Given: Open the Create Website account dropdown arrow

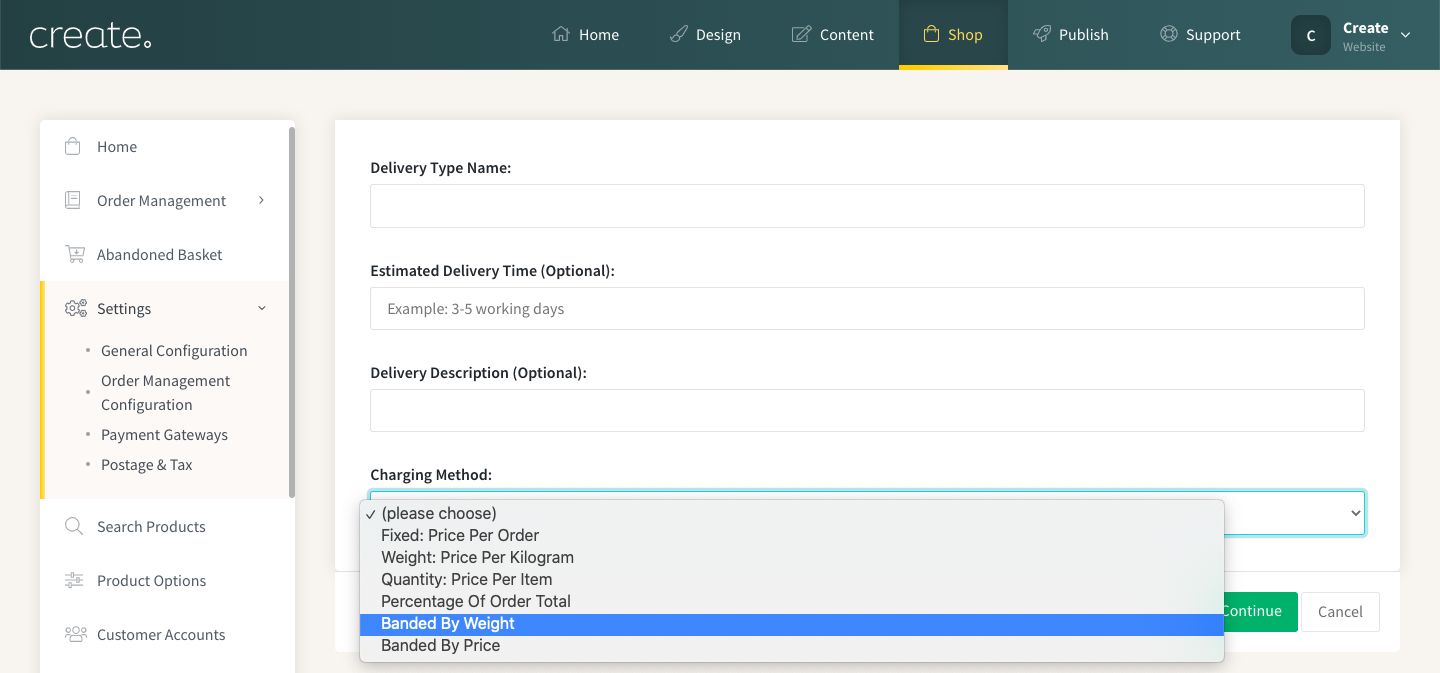Looking at the screenshot, I should pyautogui.click(x=1405, y=35).
